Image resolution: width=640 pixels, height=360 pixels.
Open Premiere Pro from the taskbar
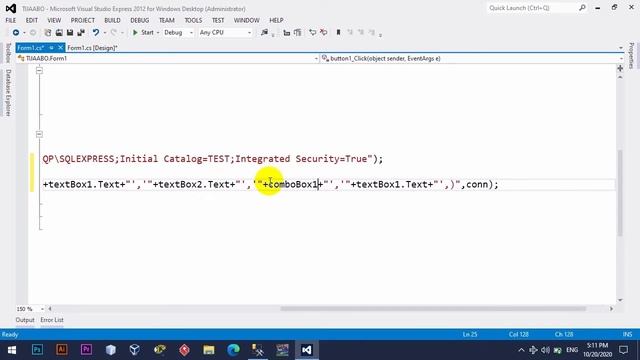tap(86, 350)
